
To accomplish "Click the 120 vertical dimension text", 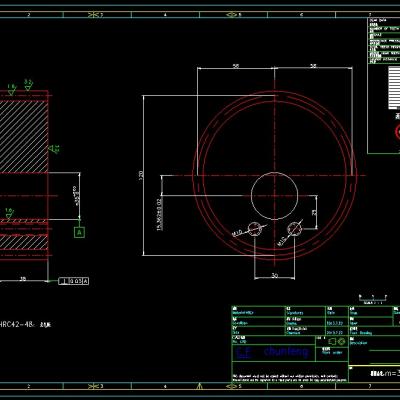I will tap(141, 175).
